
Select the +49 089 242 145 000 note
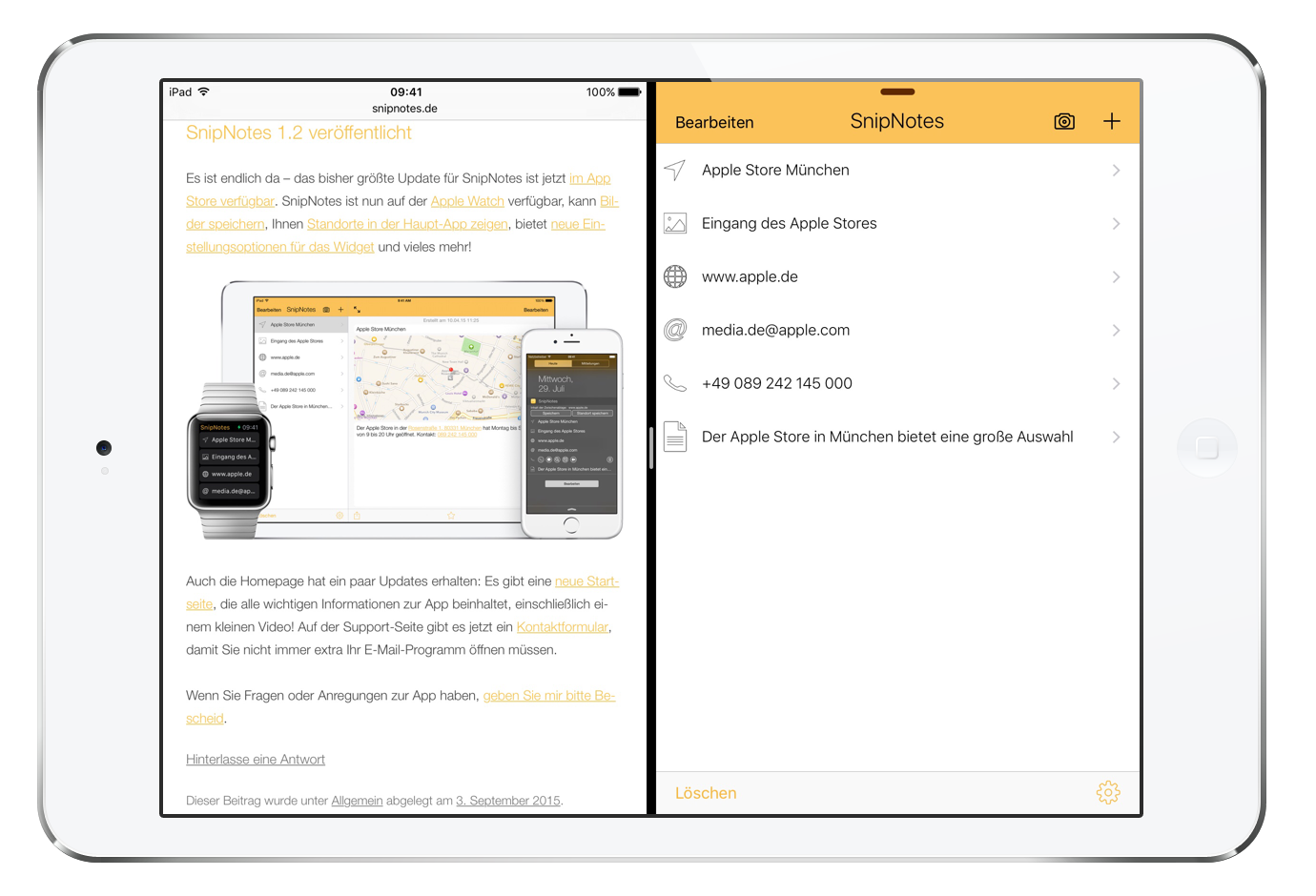tap(777, 383)
